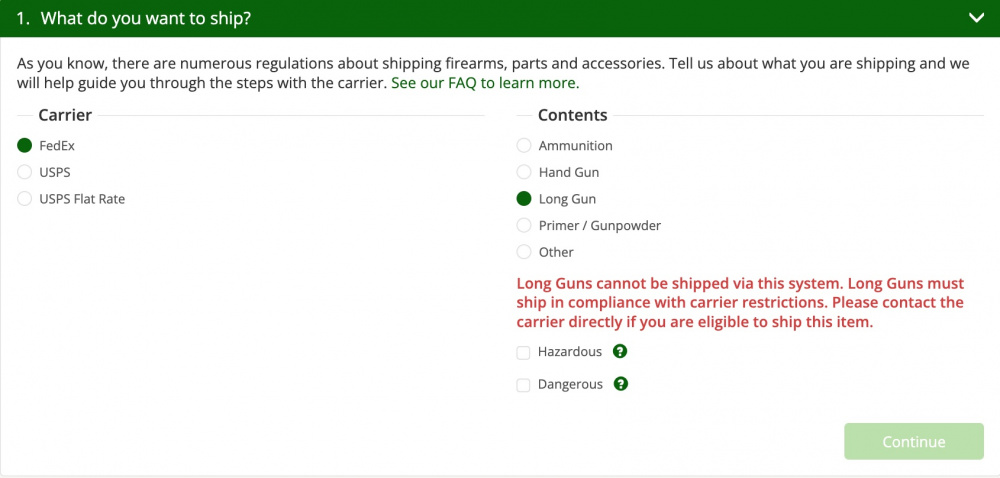The image size is (1000, 478).
Task: Open the 'See our FAQ to learn more' link
Action: (485, 83)
